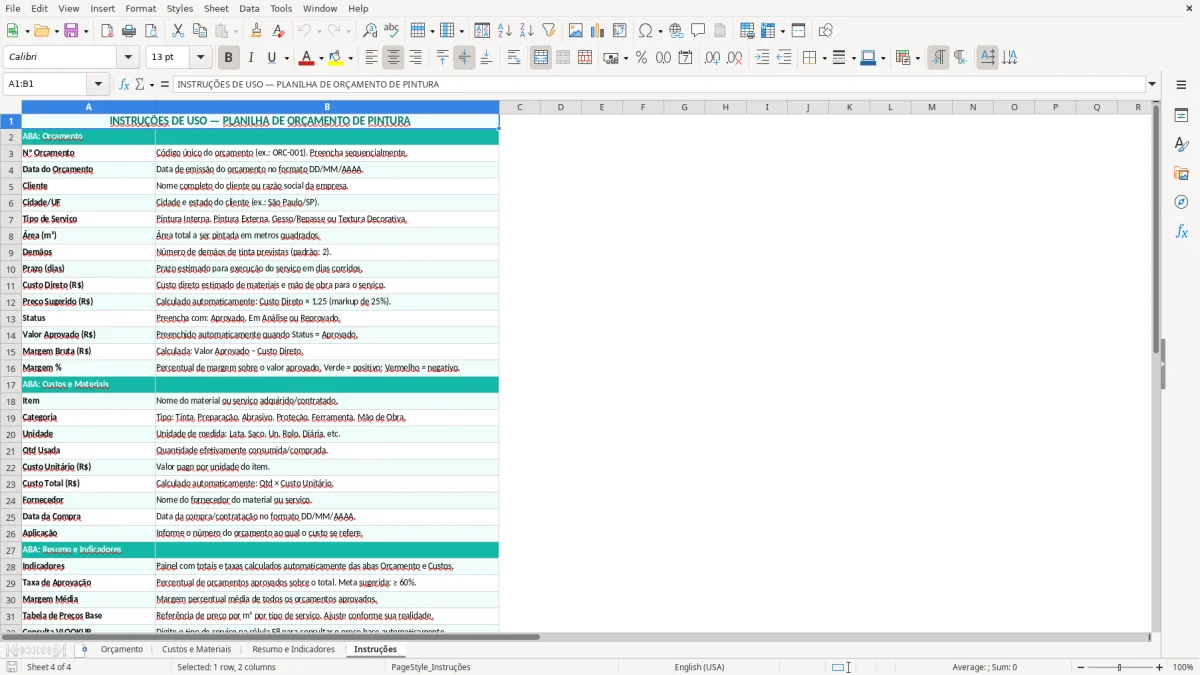Viewport: 1200px width, 675px height.
Task: Click Insert Hyperlink globe icon
Action: click(x=676, y=31)
